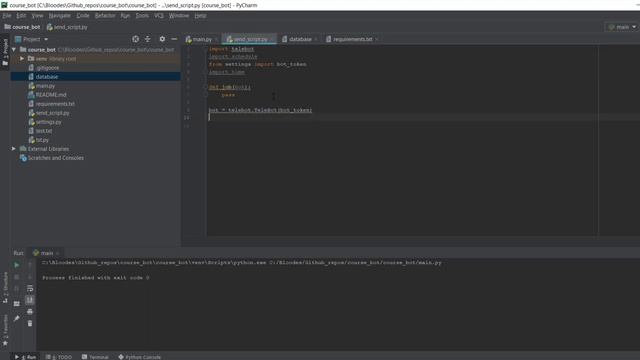Select send_script.py in project tree
640x360 pixels.
[x=52, y=113]
